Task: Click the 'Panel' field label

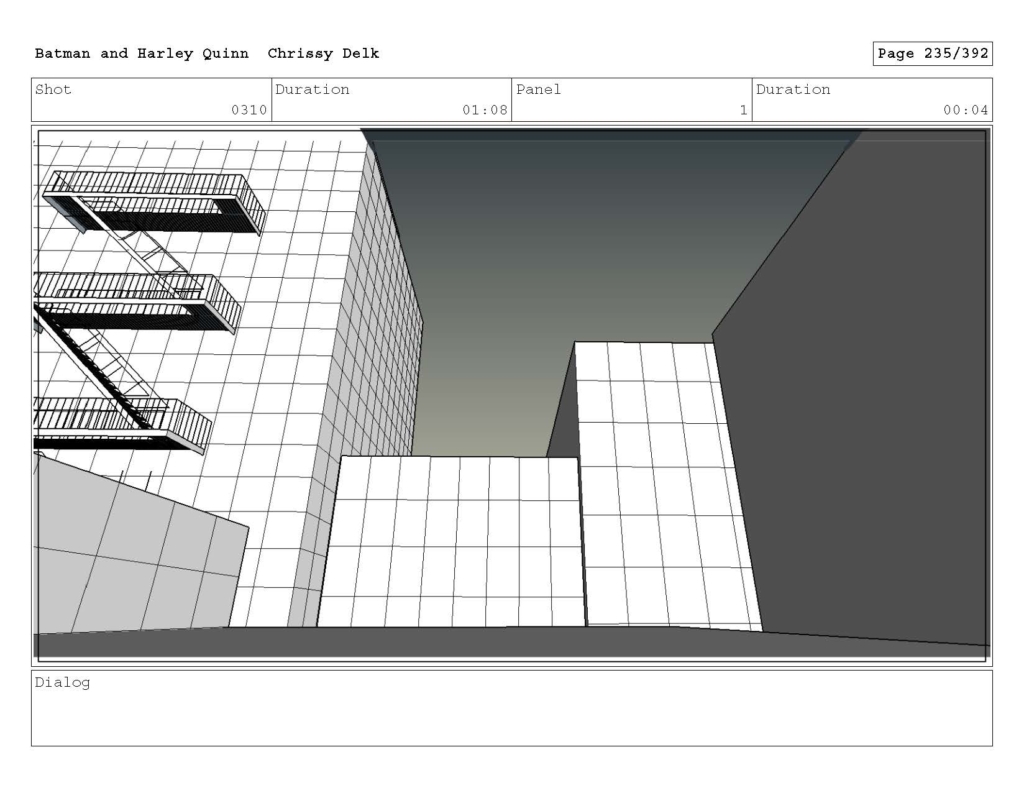Action: [538, 89]
